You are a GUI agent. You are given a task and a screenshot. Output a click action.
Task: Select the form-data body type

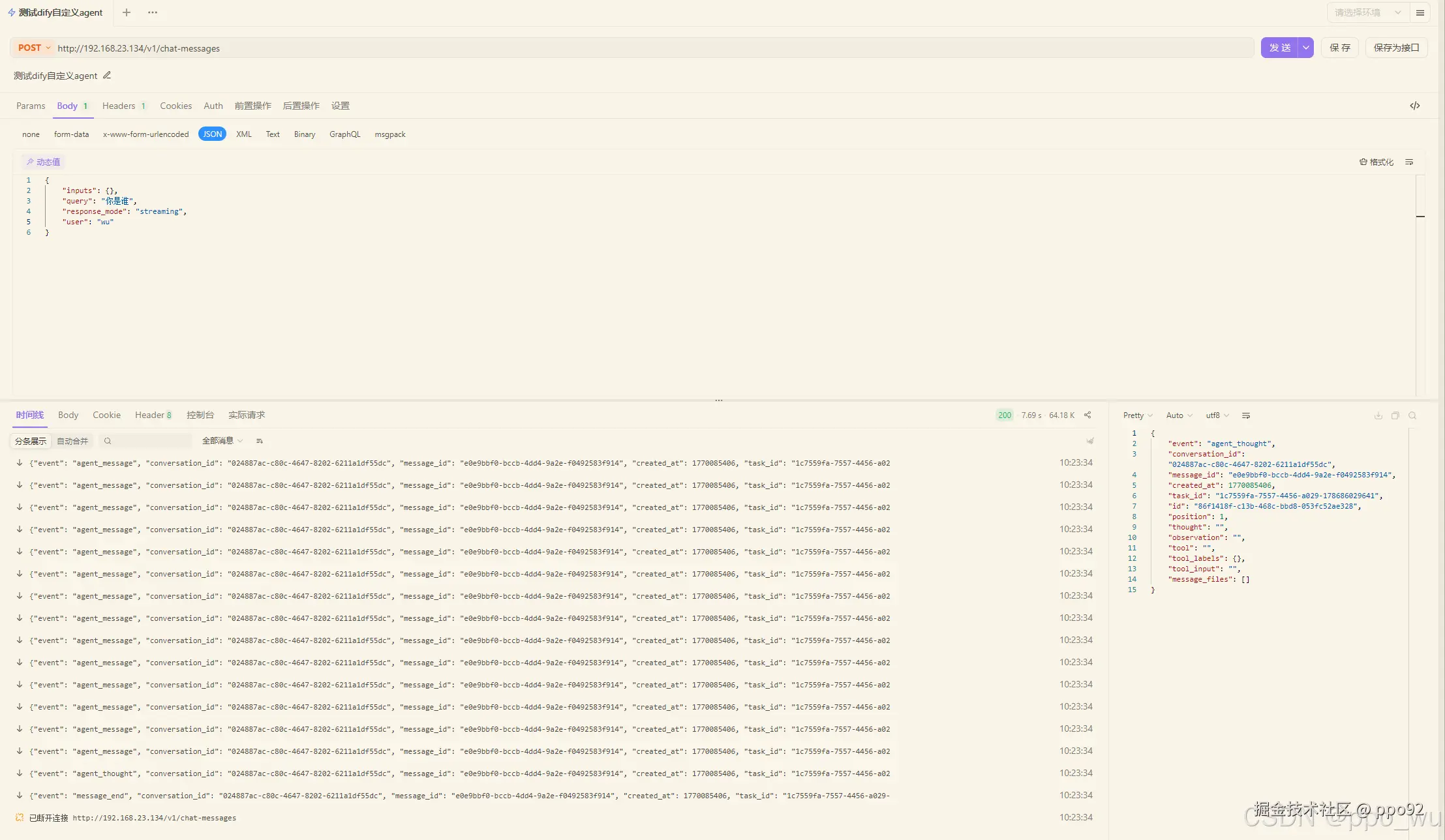[71, 134]
